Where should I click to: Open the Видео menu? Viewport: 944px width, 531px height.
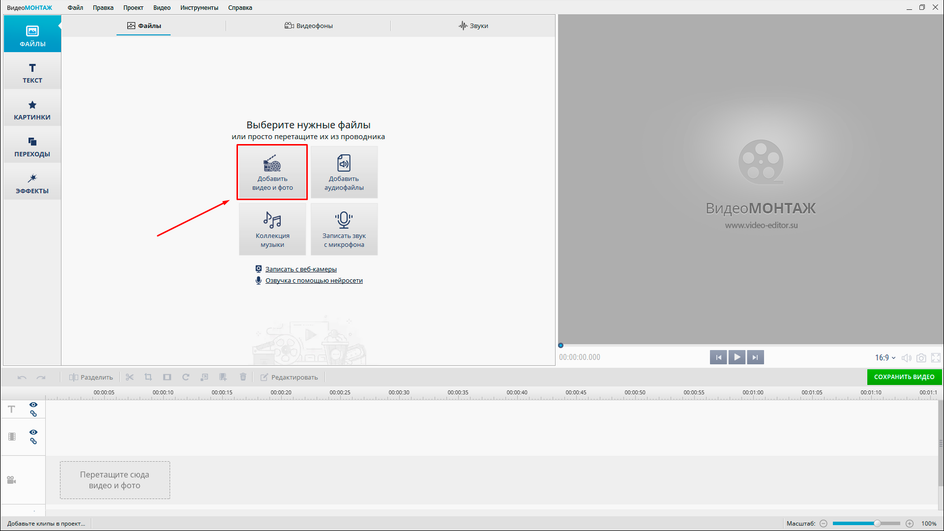(x=161, y=8)
